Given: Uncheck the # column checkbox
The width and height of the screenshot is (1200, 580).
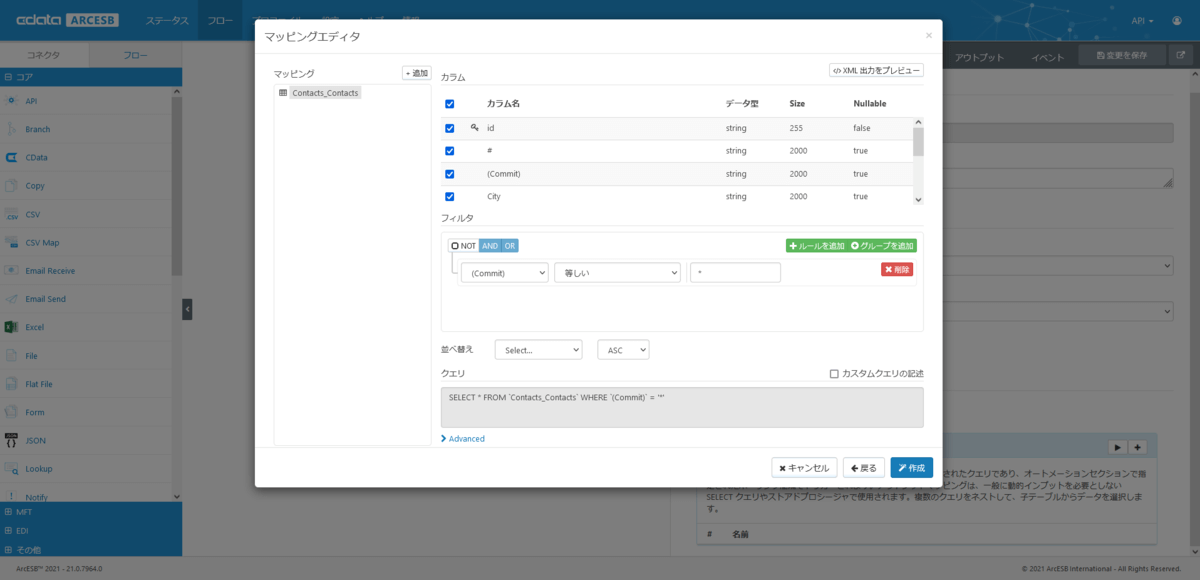Looking at the screenshot, I should coord(450,151).
